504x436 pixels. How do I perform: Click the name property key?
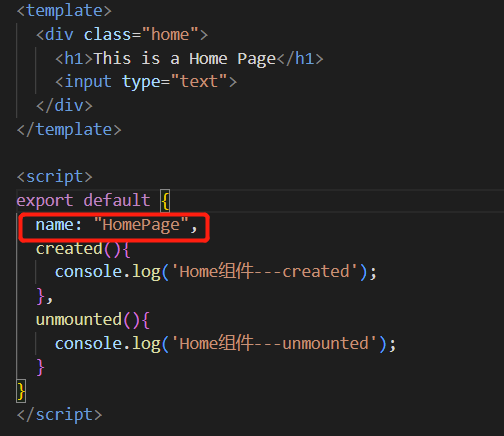point(55,225)
